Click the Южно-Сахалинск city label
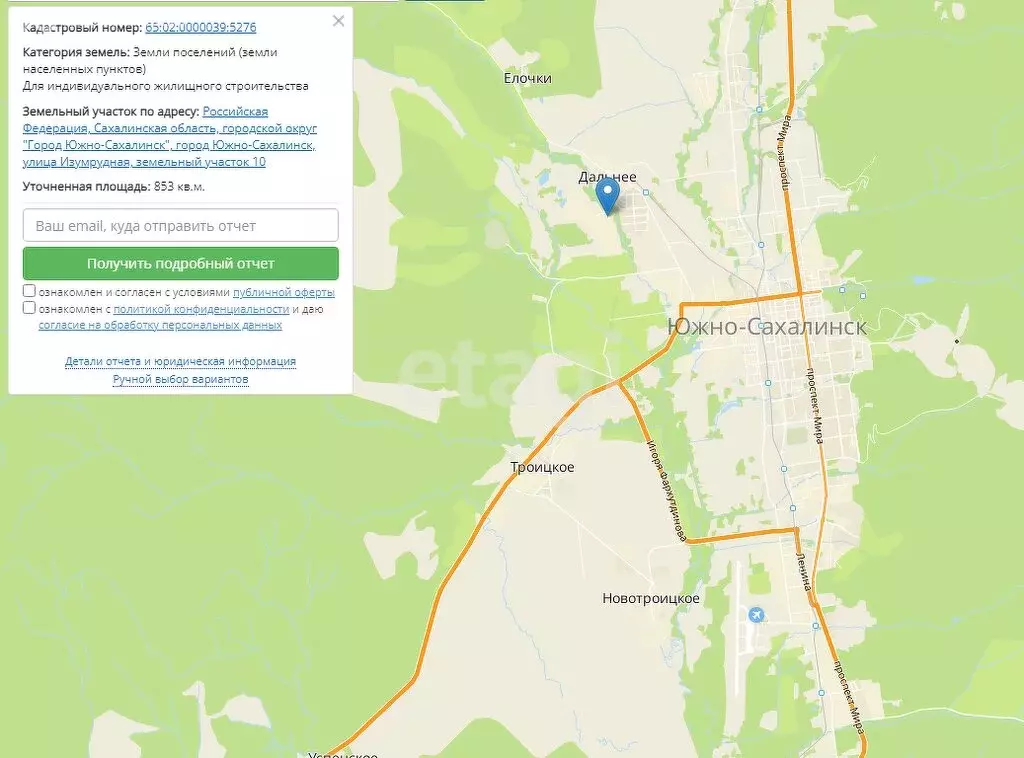This screenshot has height=758, width=1024. (767, 326)
